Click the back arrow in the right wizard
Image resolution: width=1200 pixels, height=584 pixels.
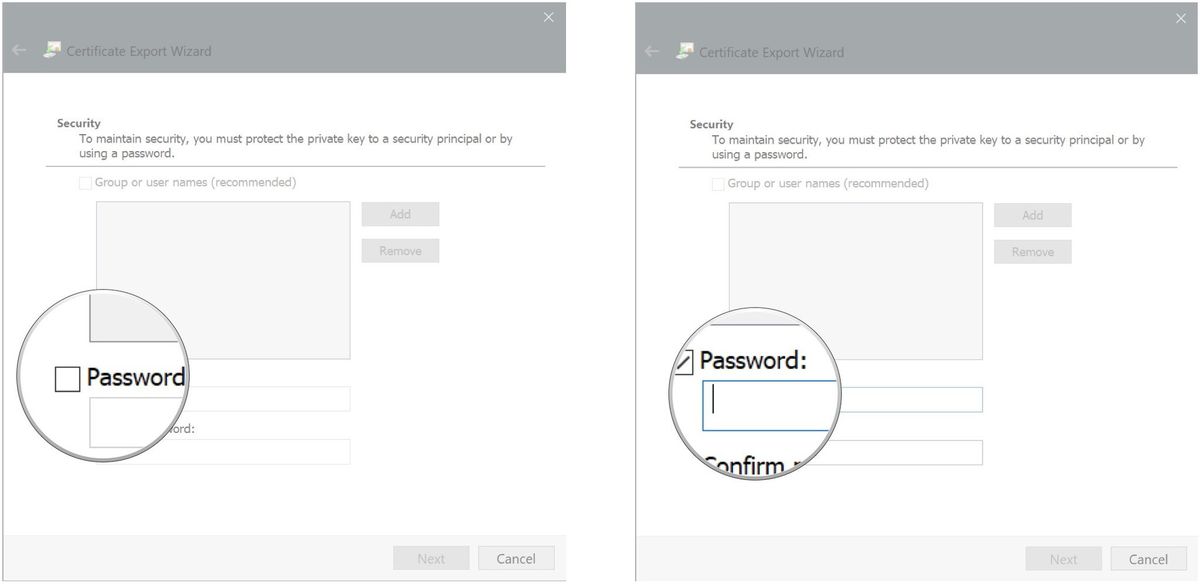tap(651, 51)
